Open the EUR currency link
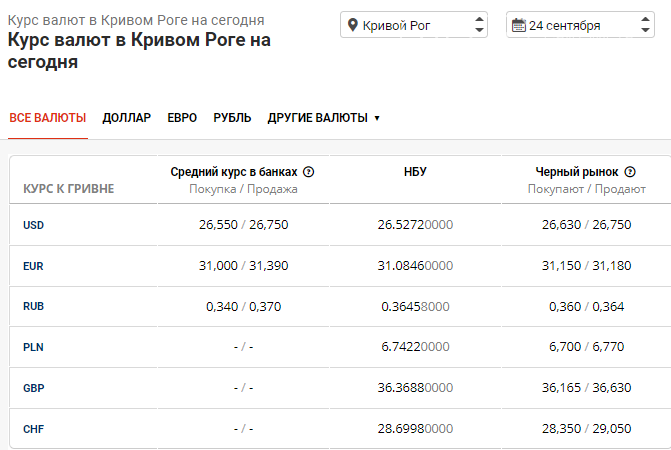The width and height of the screenshot is (671, 450). coord(33,266)
